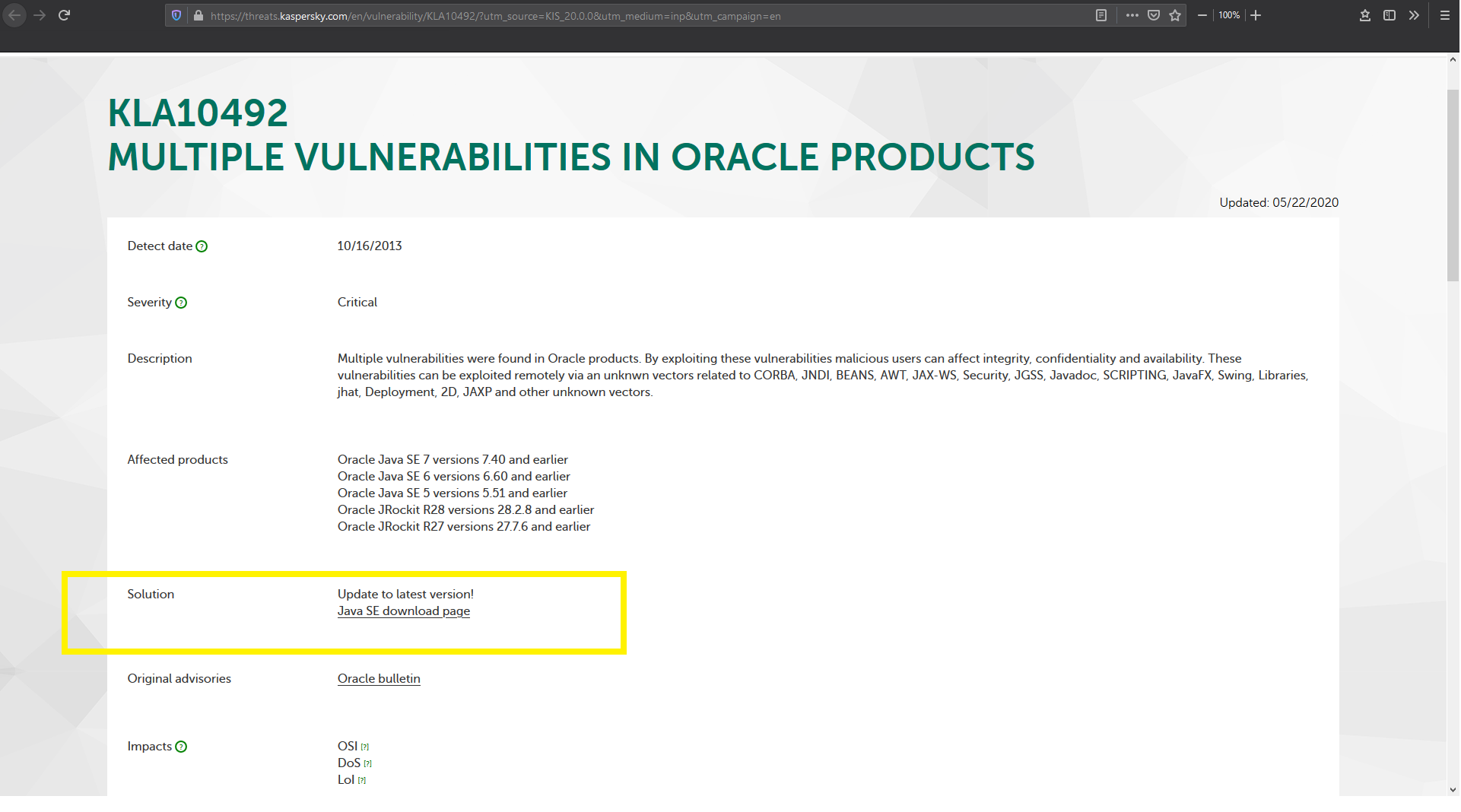1461x812 pixels.
Task: Open the tracking protection shield panel
Action: click(176, 15)
